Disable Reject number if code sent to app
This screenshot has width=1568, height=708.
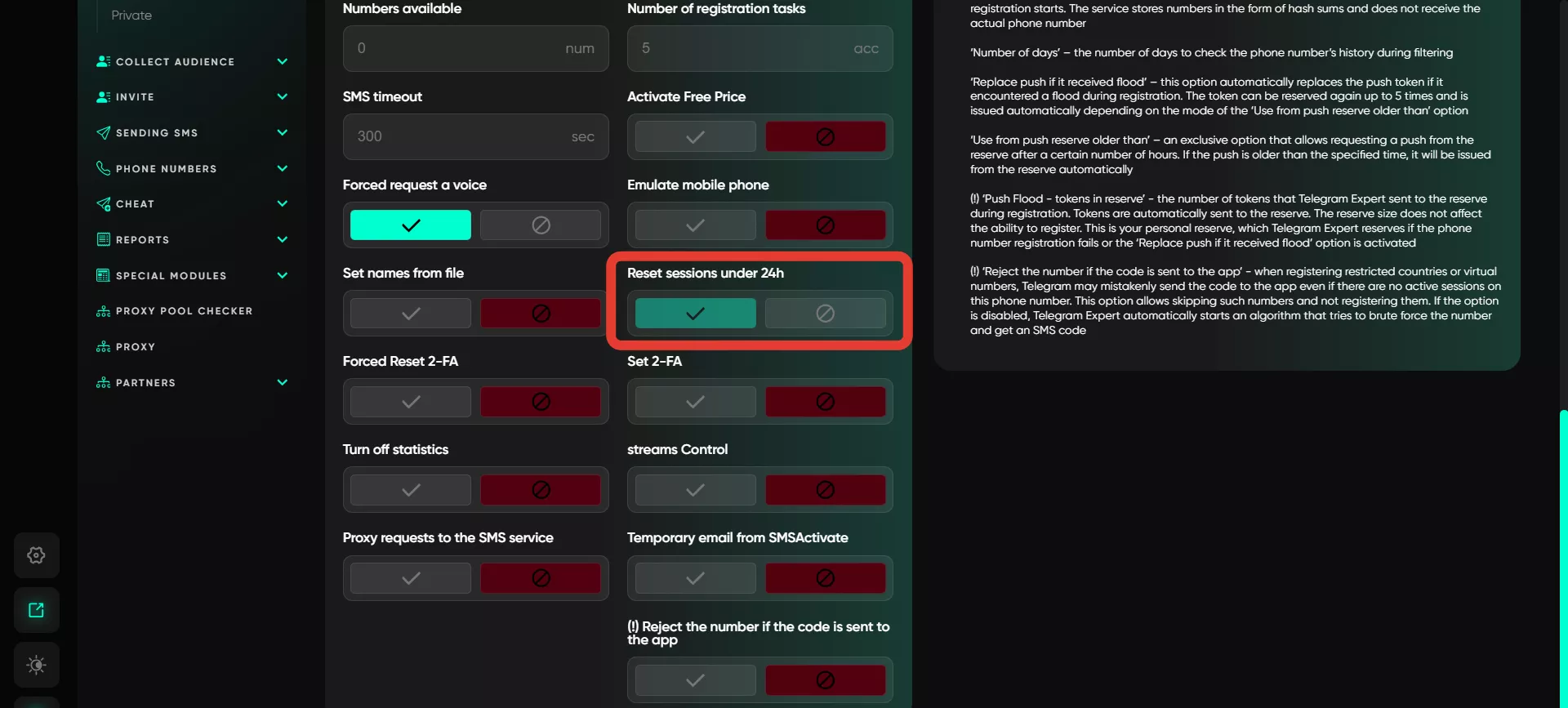[825, 679]
